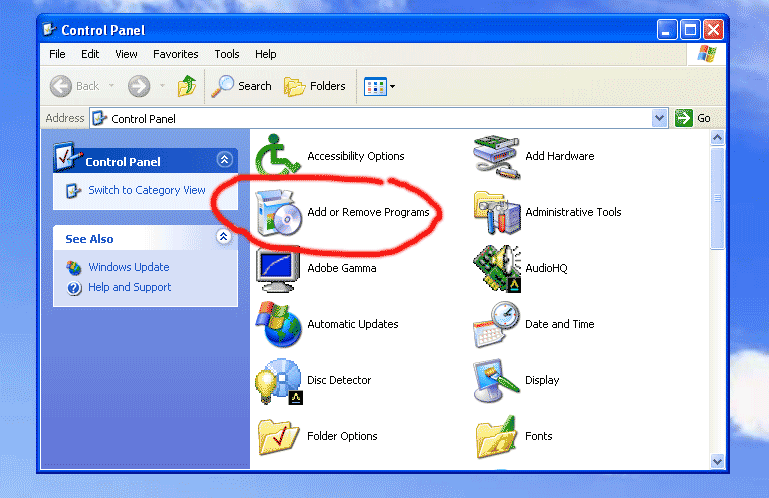Click the vertical scrollbar thumb
Image resolution: width=769 pixels, height=498 pixels.
[x=717, y=198]
